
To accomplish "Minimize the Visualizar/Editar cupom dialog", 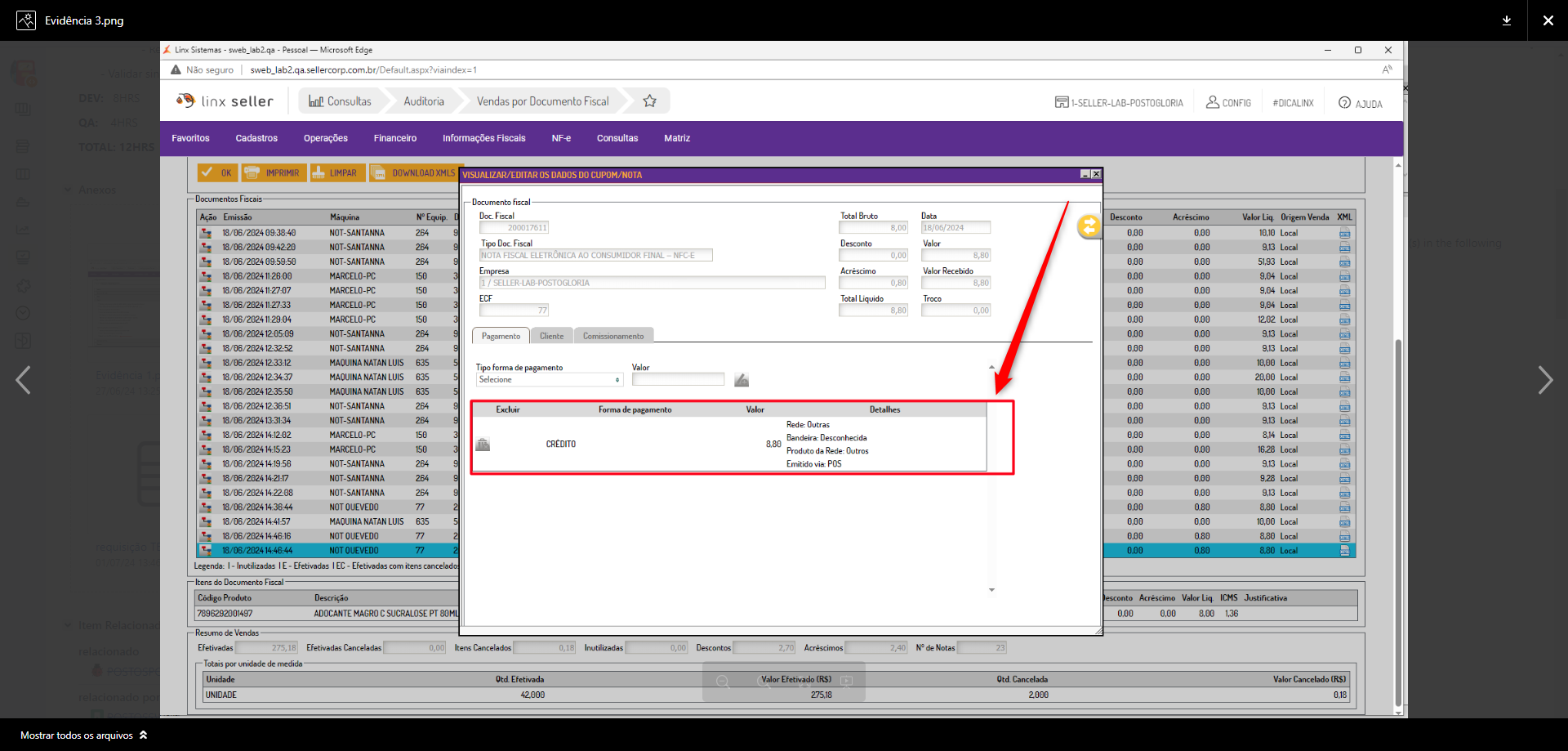I will click(1085, 174).
